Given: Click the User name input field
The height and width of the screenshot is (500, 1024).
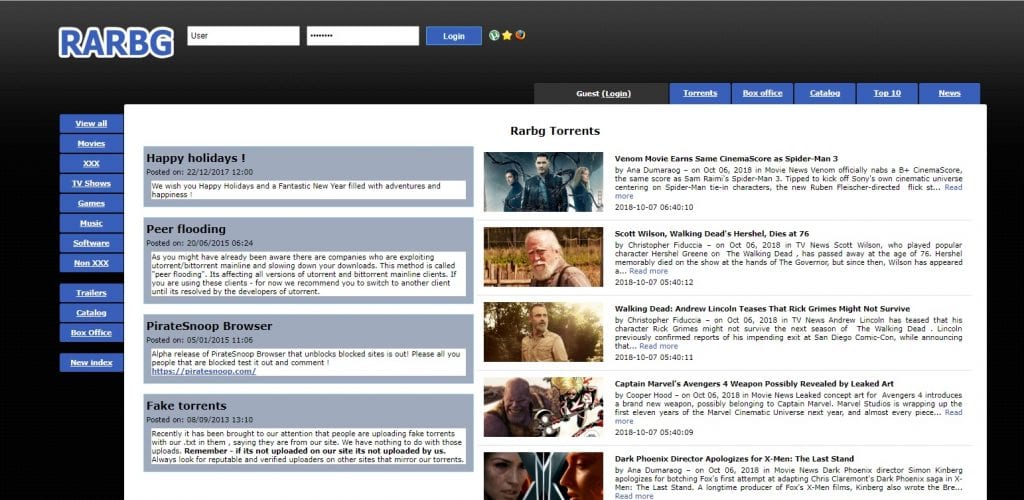Looking at the screenshot, I should coord(243,36).
